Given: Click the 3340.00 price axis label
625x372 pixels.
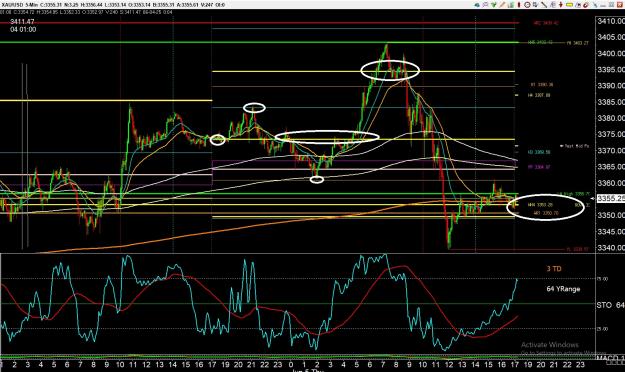Looking at the screenshot, I should coord(611,248).
